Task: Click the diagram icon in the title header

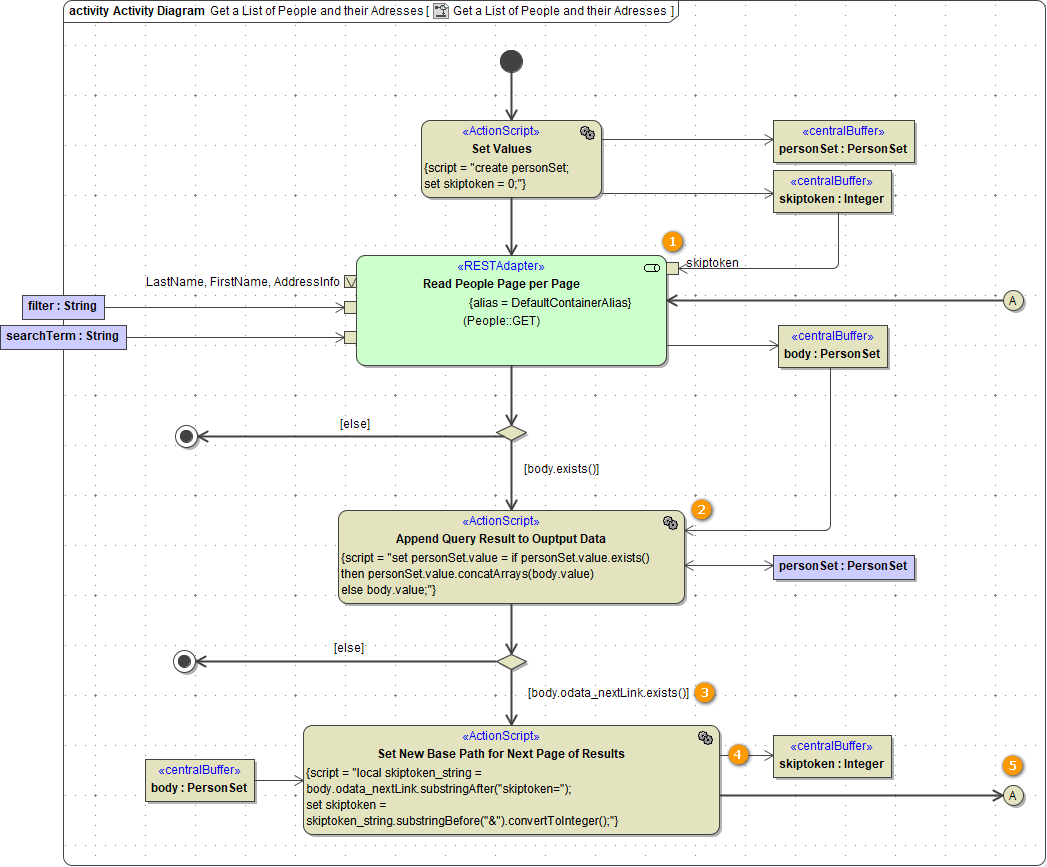Action: coord(440,11)
